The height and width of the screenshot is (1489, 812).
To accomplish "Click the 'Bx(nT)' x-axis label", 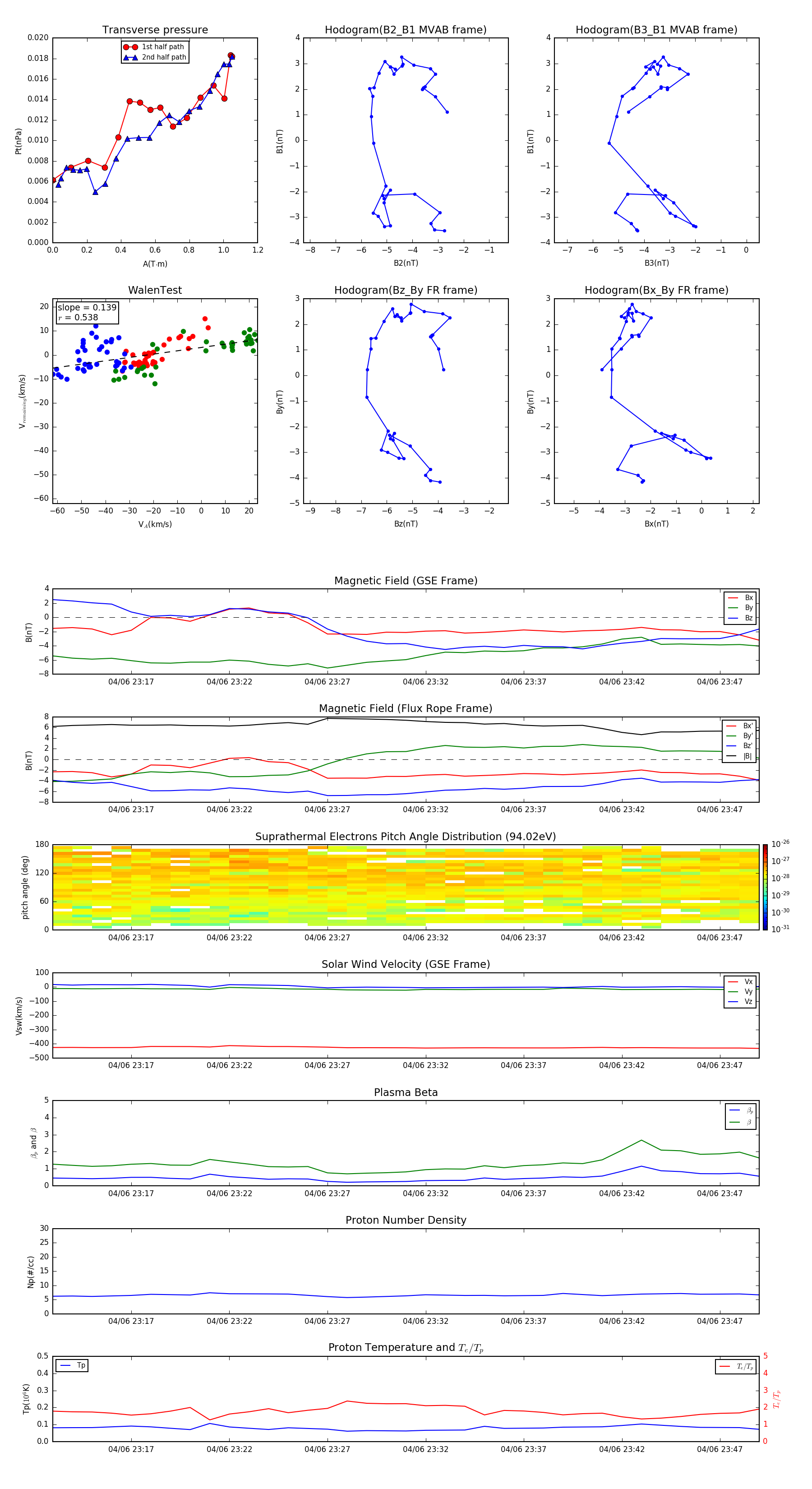I will coord(656,524).
